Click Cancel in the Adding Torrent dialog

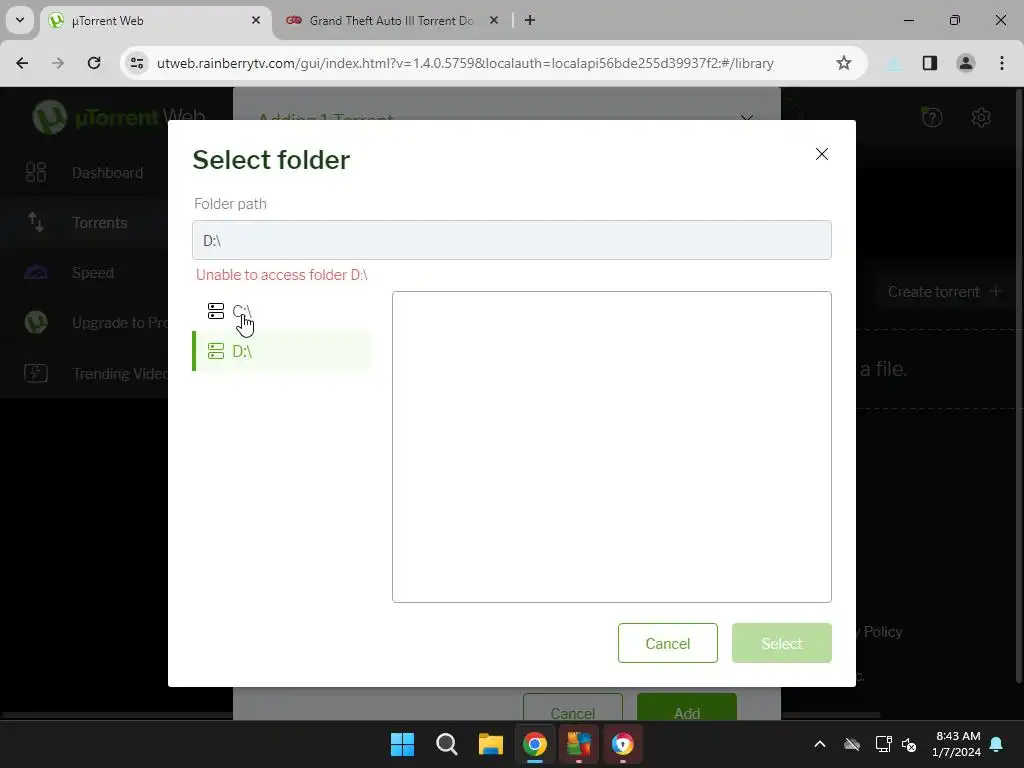point(573,707)
